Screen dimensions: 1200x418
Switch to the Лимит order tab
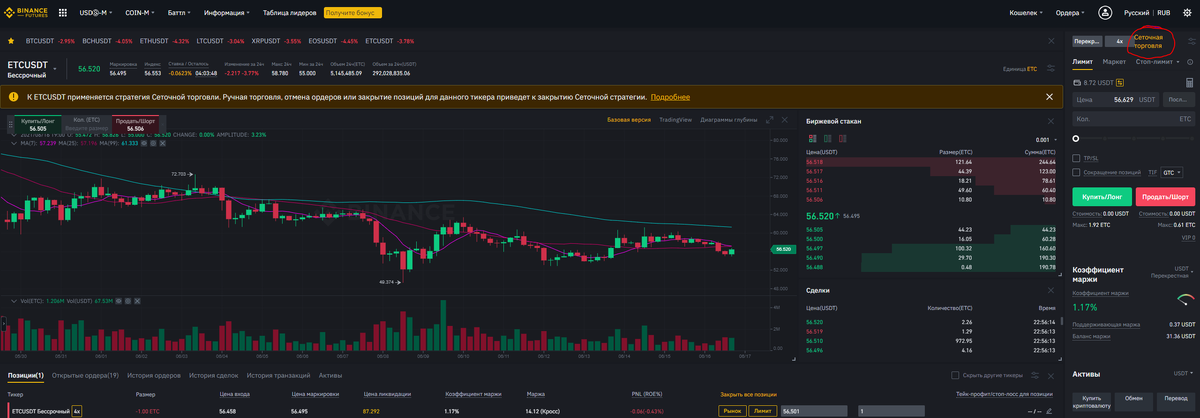(x=1082, y=61)
